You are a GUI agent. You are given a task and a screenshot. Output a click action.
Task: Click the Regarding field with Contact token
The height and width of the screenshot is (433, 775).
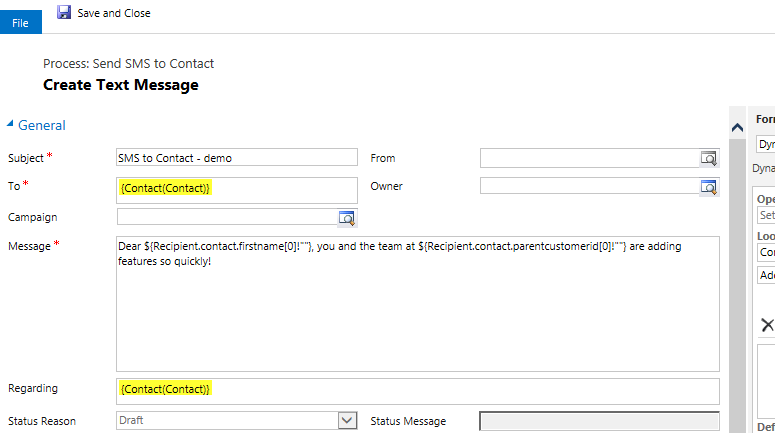click(x=417, y=389)
